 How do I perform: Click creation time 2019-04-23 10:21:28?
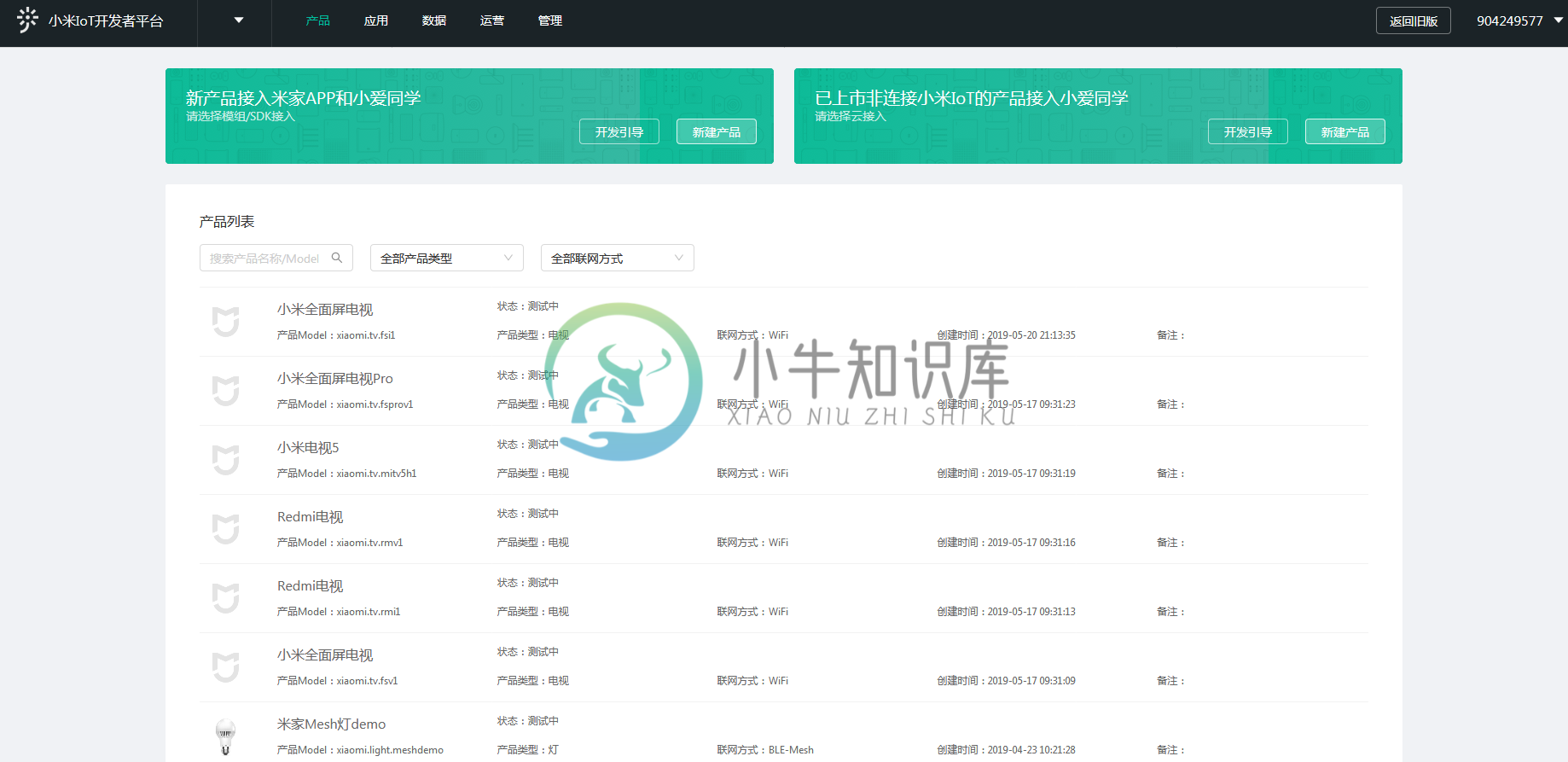[x=1031, y=750]
